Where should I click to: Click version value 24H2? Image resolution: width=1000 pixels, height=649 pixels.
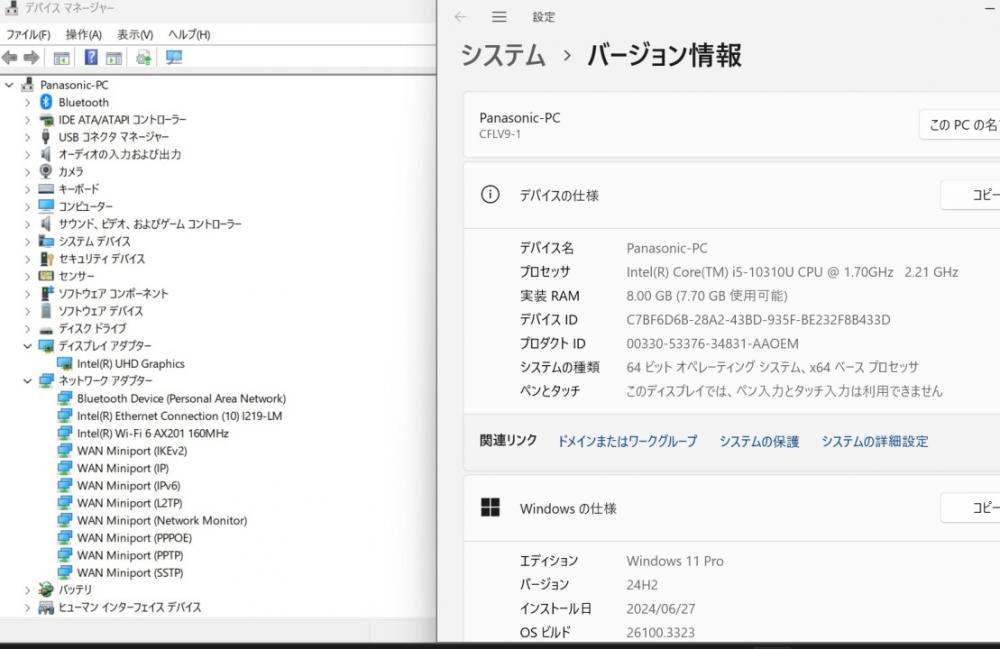tap(642, 585)
